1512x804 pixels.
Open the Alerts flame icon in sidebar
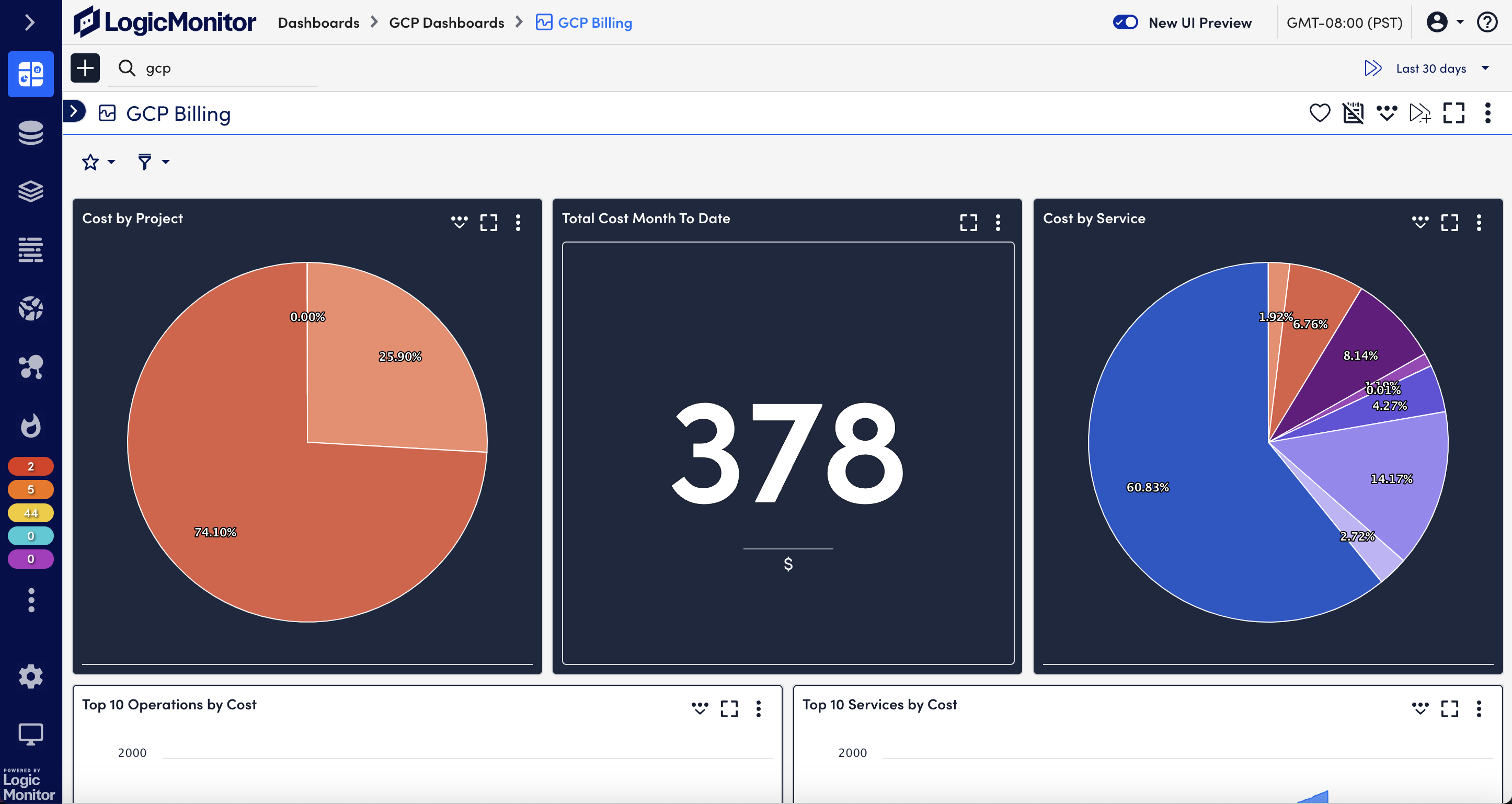pos(30,426)
